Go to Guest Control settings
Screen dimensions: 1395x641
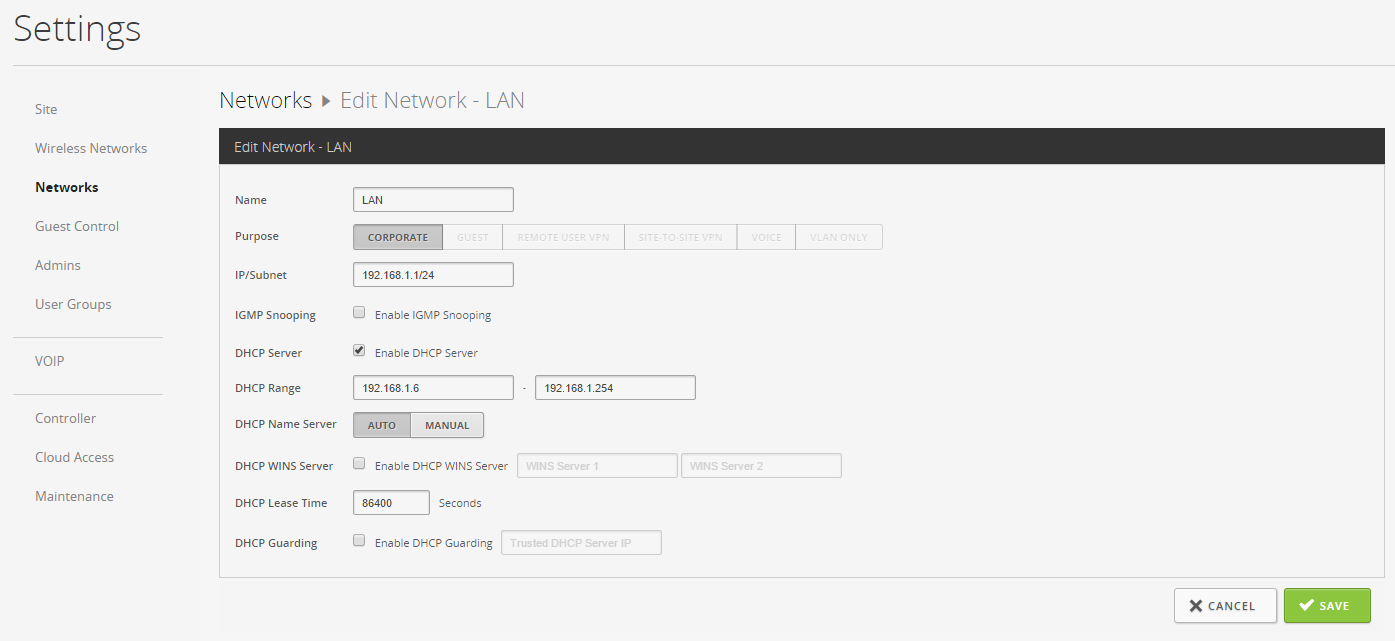tap(77, 226)
